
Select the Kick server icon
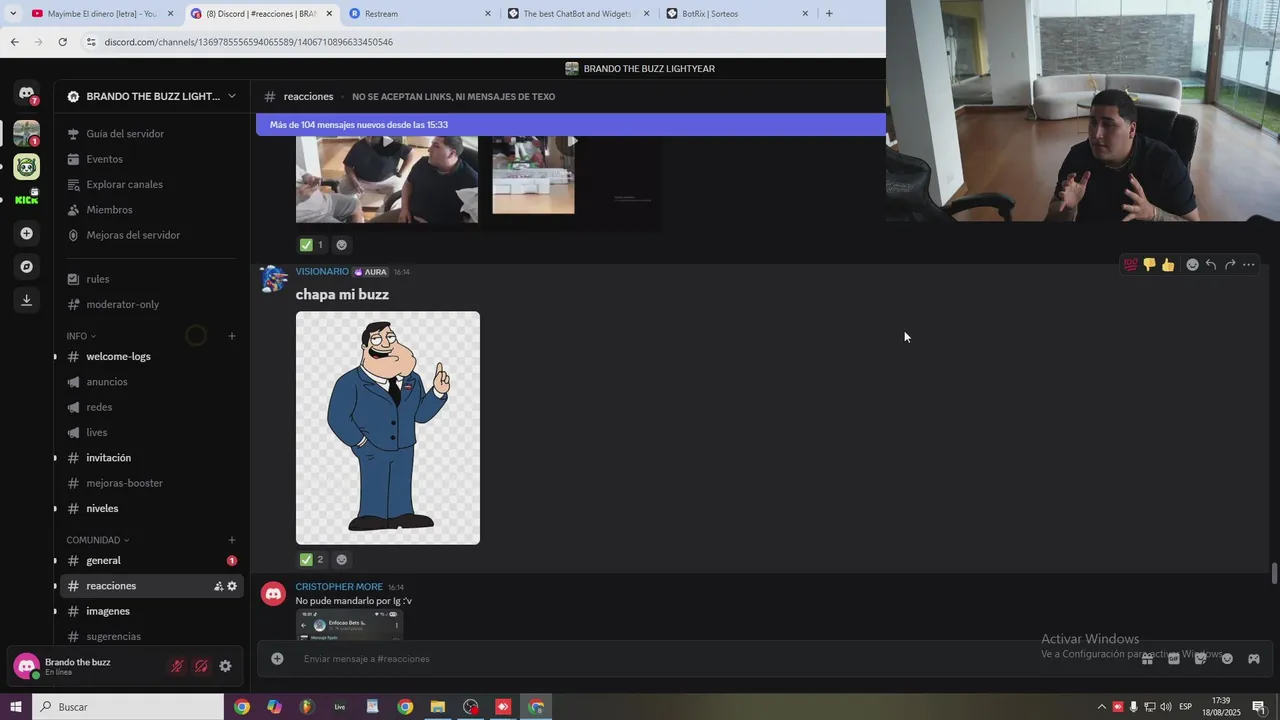click(26, 199)
